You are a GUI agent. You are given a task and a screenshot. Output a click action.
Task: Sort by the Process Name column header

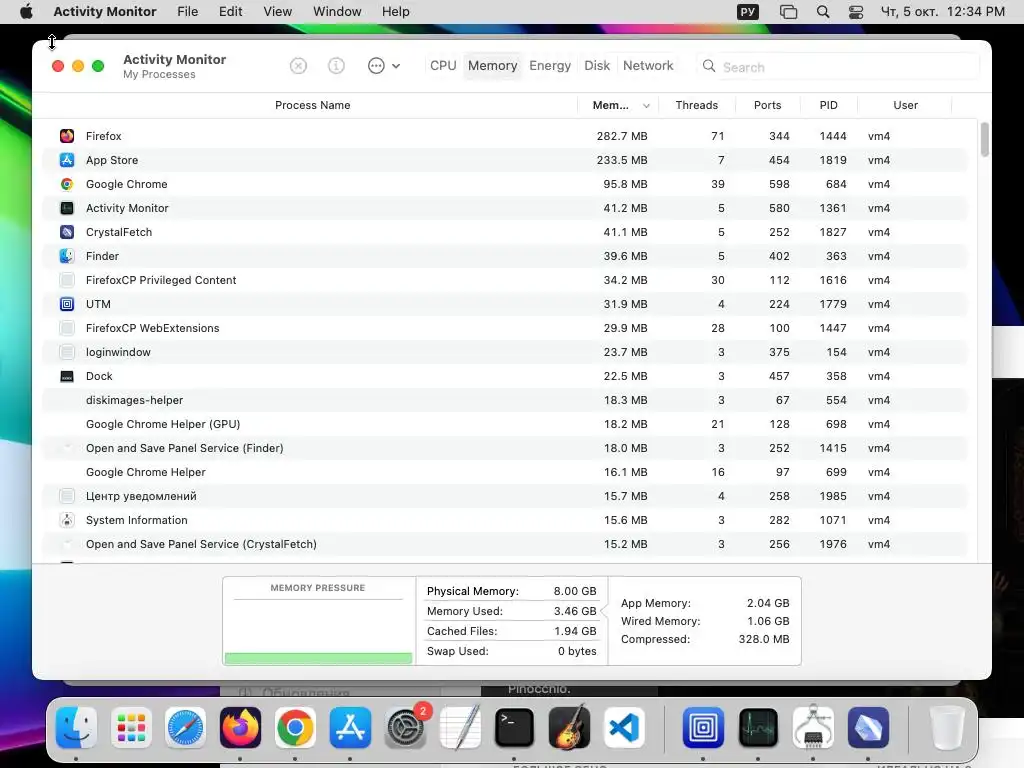(x=312, y=105)
